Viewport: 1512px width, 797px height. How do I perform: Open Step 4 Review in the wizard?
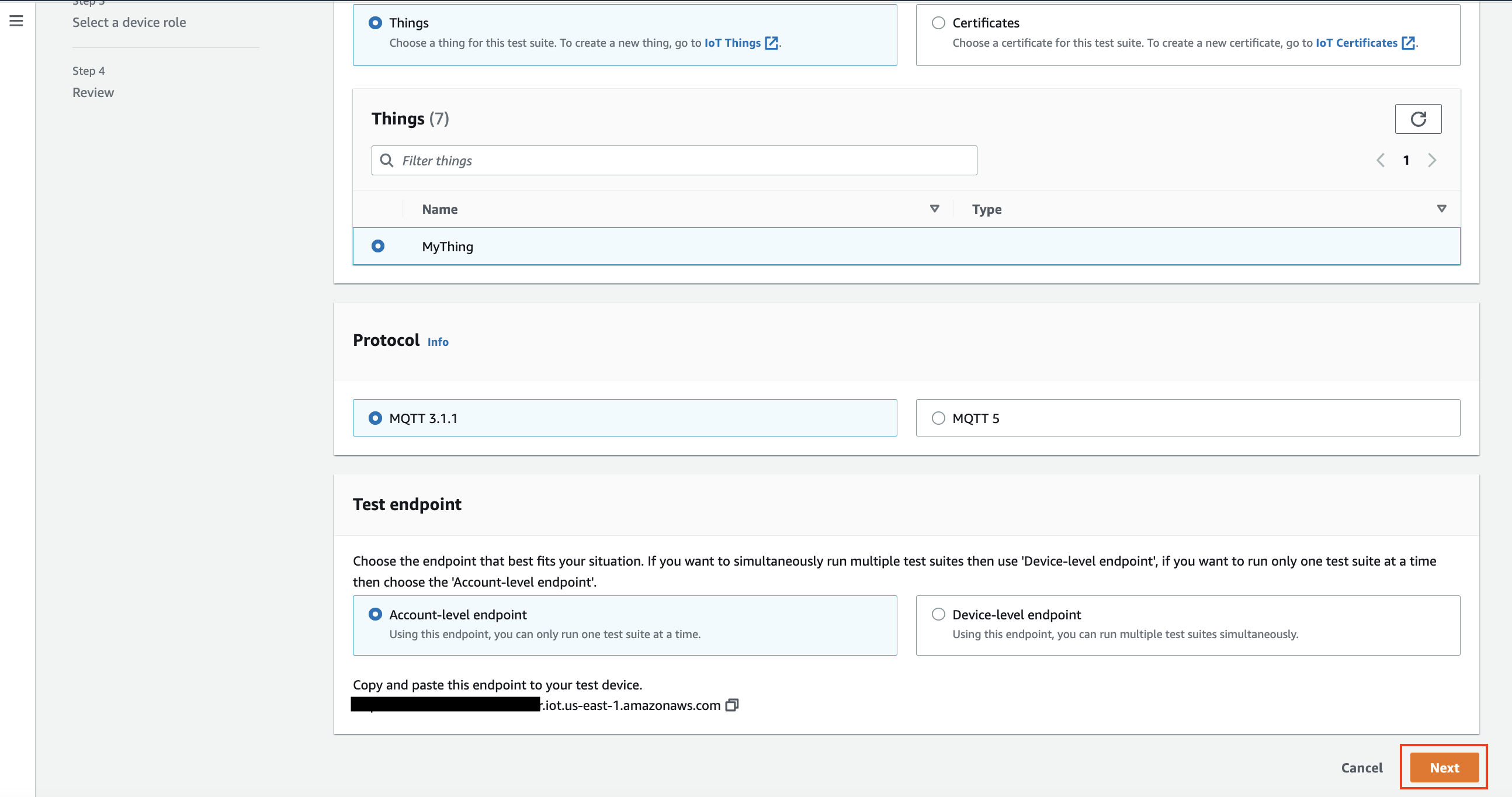[x=93, y=92]
